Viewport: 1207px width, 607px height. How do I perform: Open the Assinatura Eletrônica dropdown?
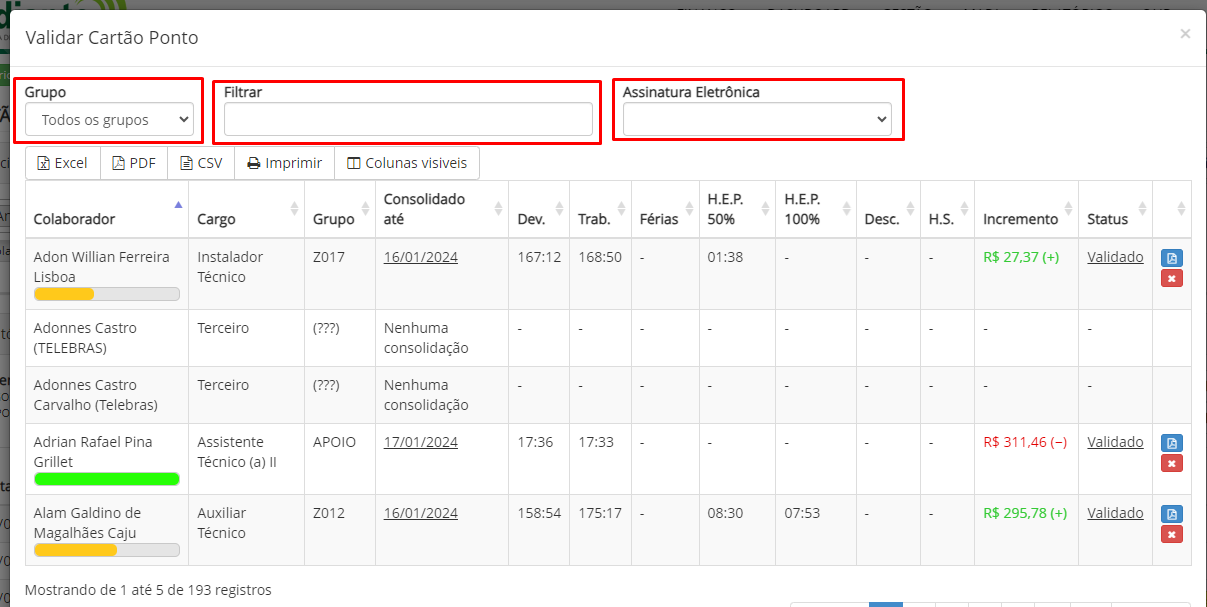[756, 120]
